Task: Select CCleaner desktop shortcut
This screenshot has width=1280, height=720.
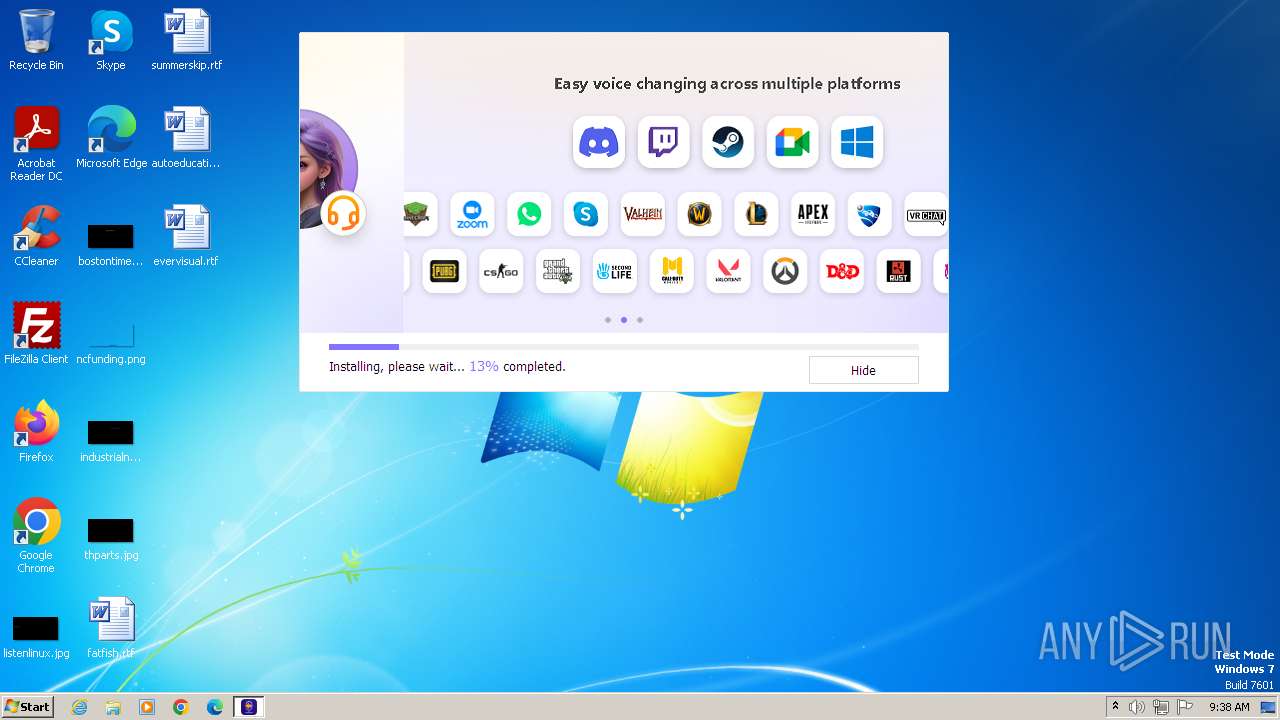Action: point(36,236)
